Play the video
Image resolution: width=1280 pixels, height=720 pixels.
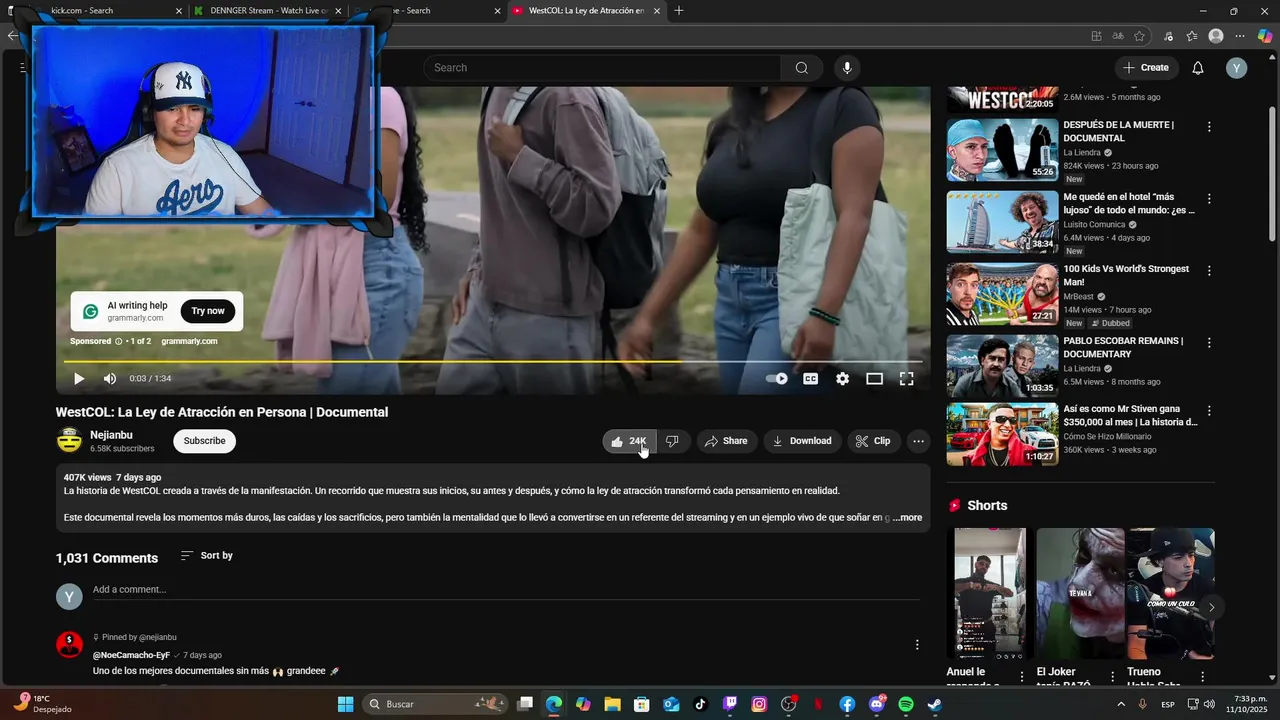[79, 379]
